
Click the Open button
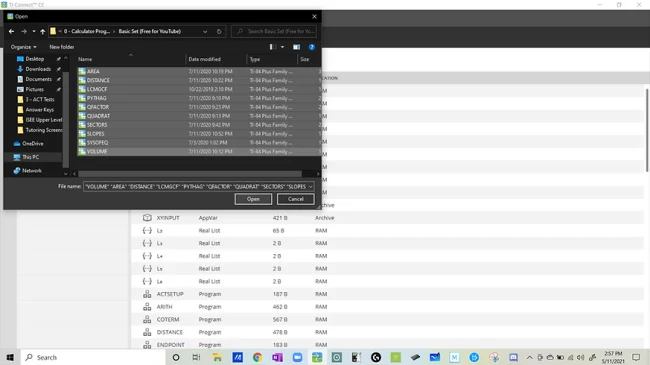pos(253,199)
